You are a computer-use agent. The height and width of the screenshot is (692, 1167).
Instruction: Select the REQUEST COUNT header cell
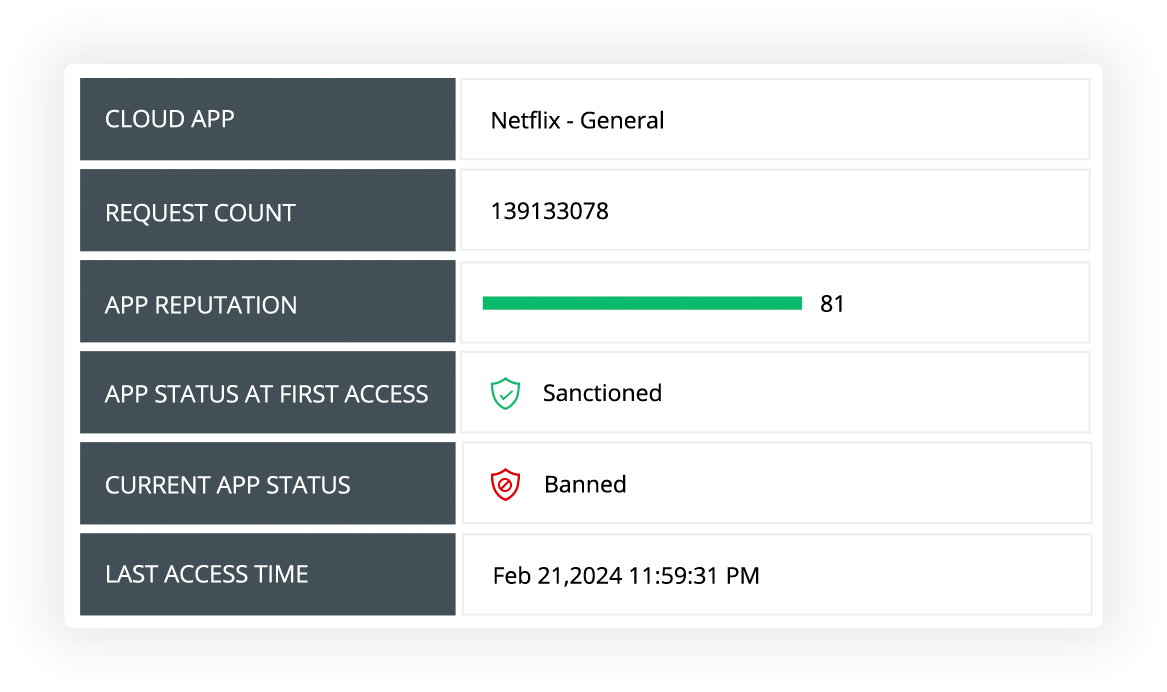click(268, 212)
